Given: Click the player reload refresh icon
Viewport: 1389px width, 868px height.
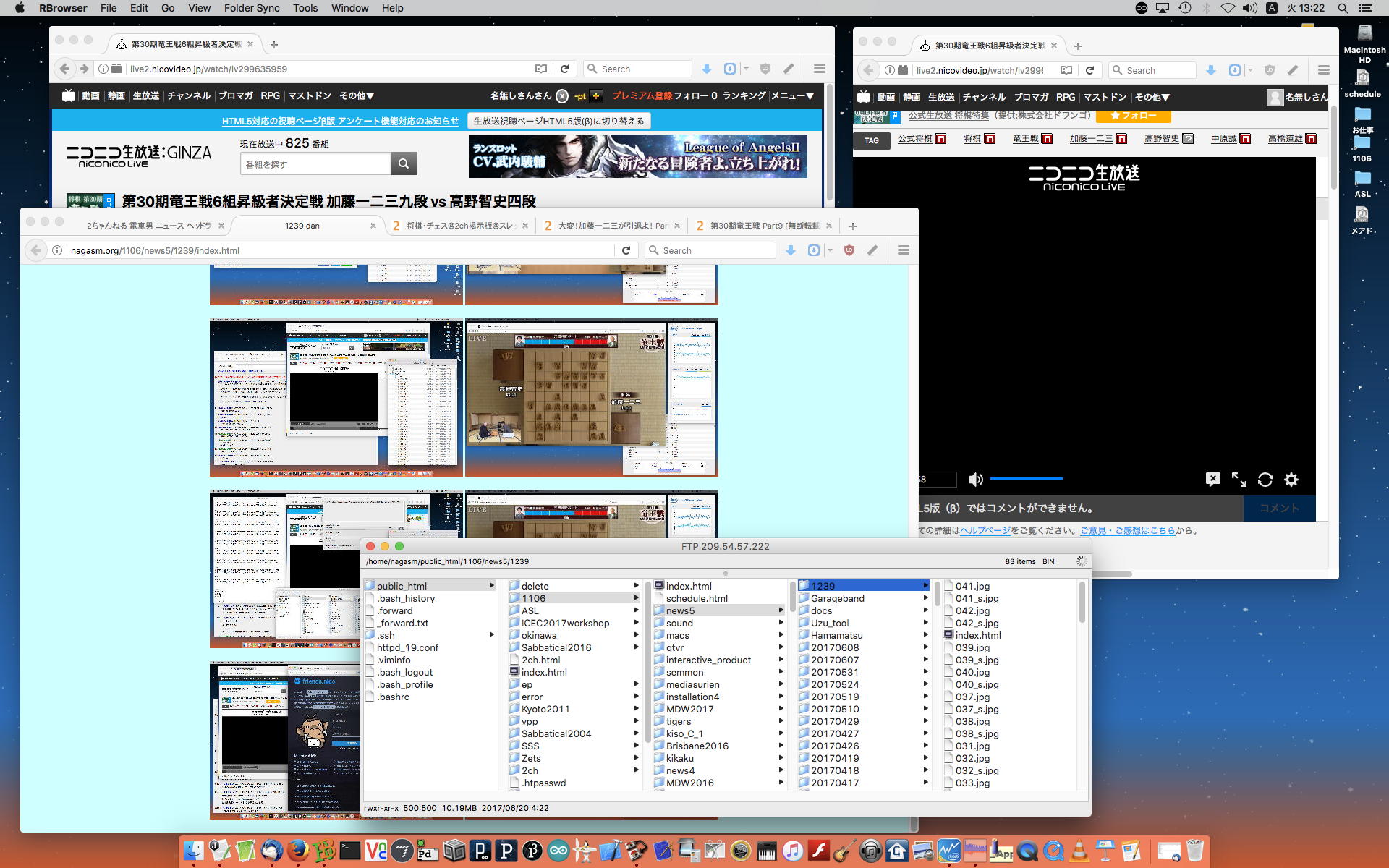Looking at the screenshot, I should tap(1265, 480).
